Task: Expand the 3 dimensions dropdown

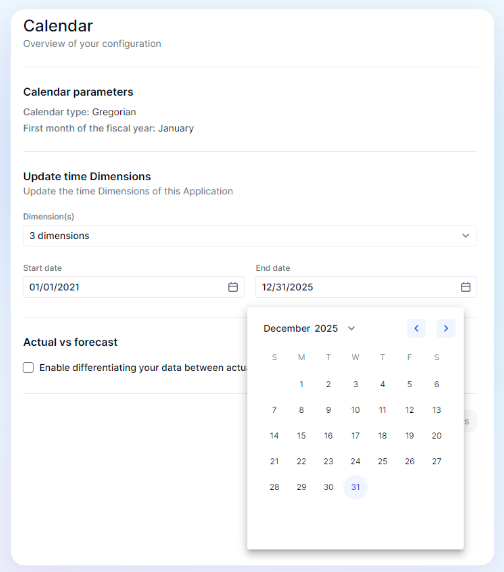Action: (x=250, y=236)
